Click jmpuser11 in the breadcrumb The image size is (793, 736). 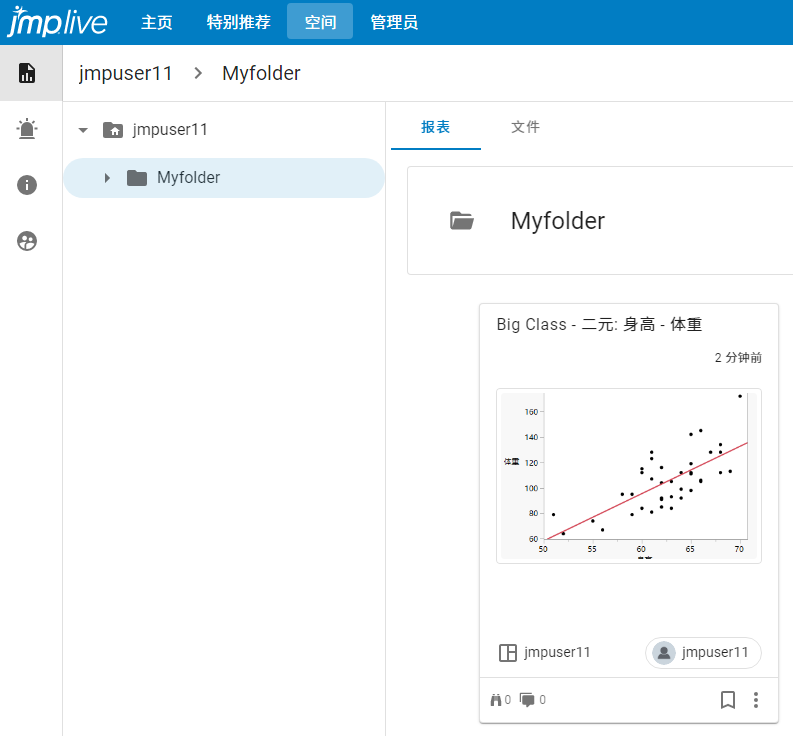coord(126,73)
